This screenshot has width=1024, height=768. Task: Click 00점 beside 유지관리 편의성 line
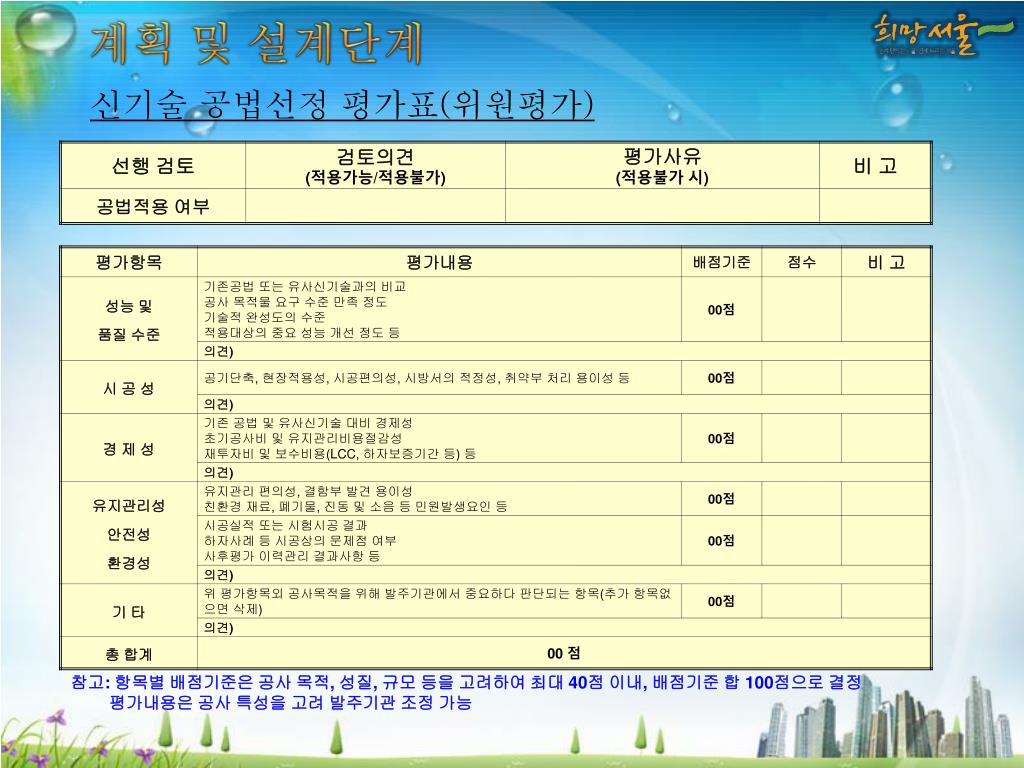(721, 499)
